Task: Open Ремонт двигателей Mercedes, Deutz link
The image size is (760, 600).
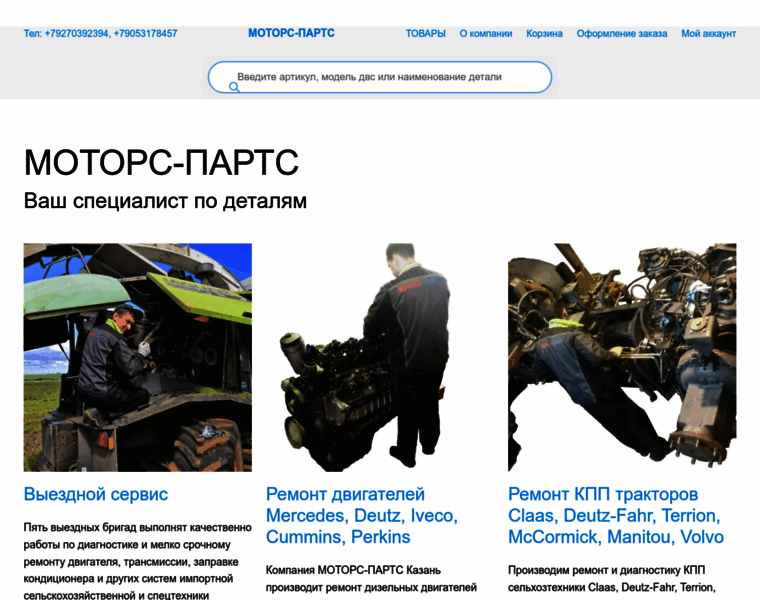Action: [x=362, y=516]
